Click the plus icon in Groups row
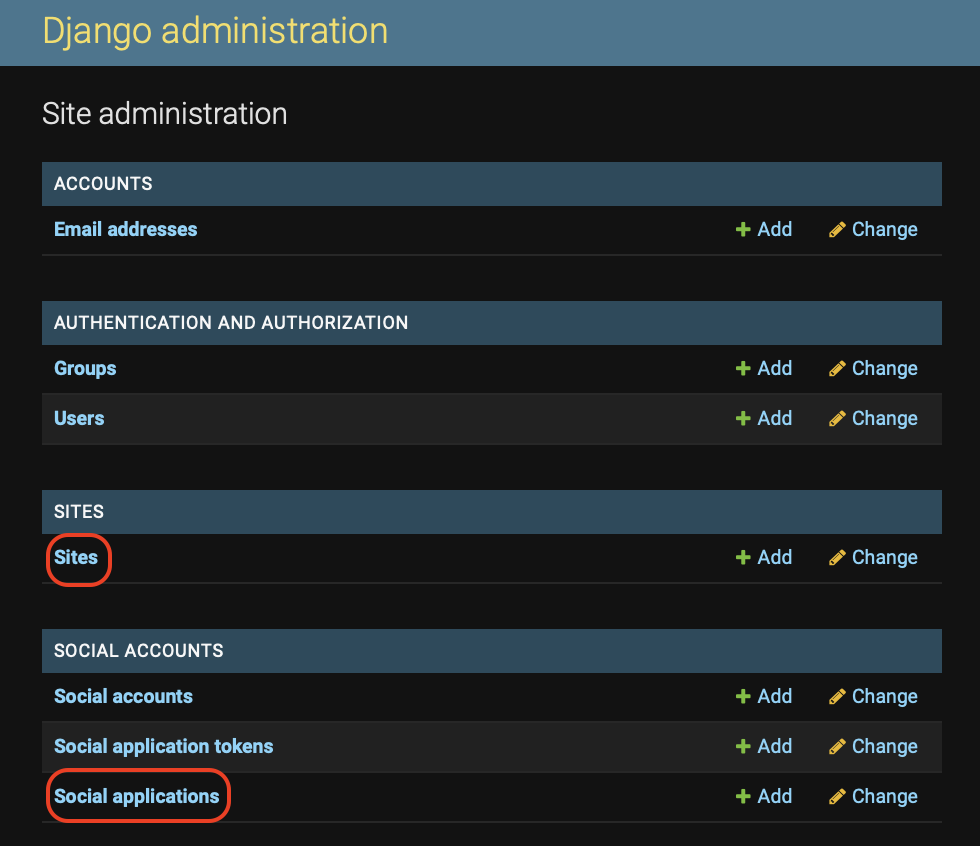This screenshot has height=846, width=980. click(x=742, y=368)
